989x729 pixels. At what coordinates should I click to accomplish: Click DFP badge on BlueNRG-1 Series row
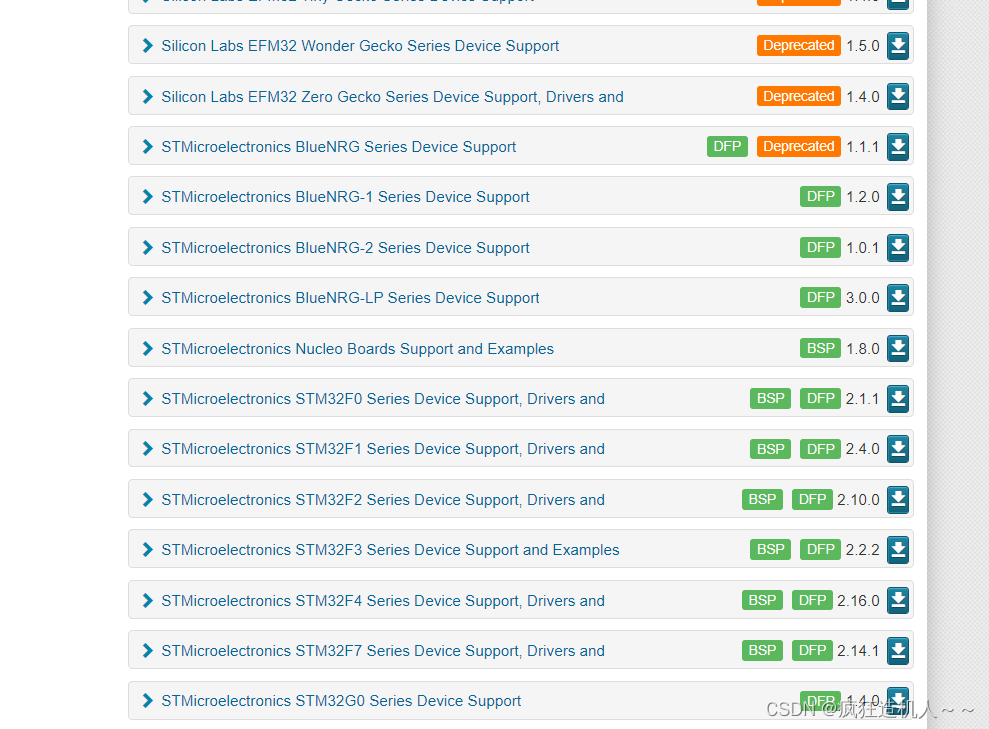821,197
